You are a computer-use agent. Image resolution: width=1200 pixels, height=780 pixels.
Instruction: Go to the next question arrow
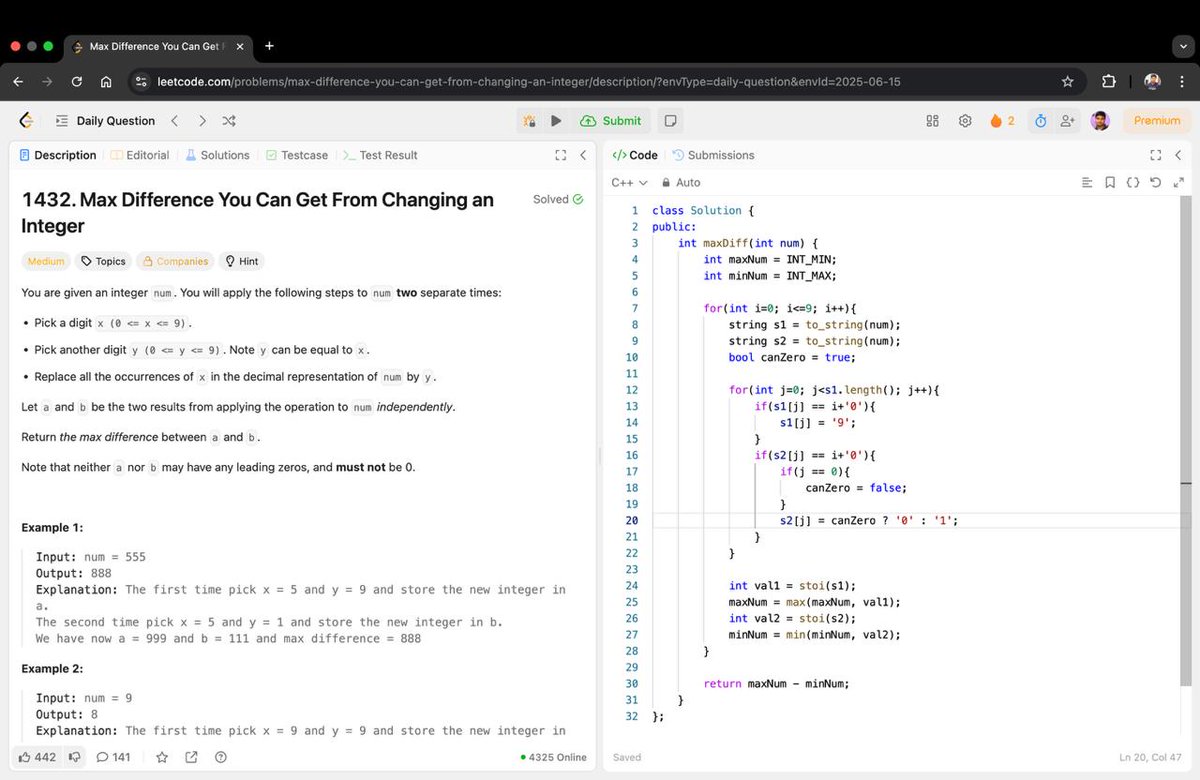[x=202, y=121]
